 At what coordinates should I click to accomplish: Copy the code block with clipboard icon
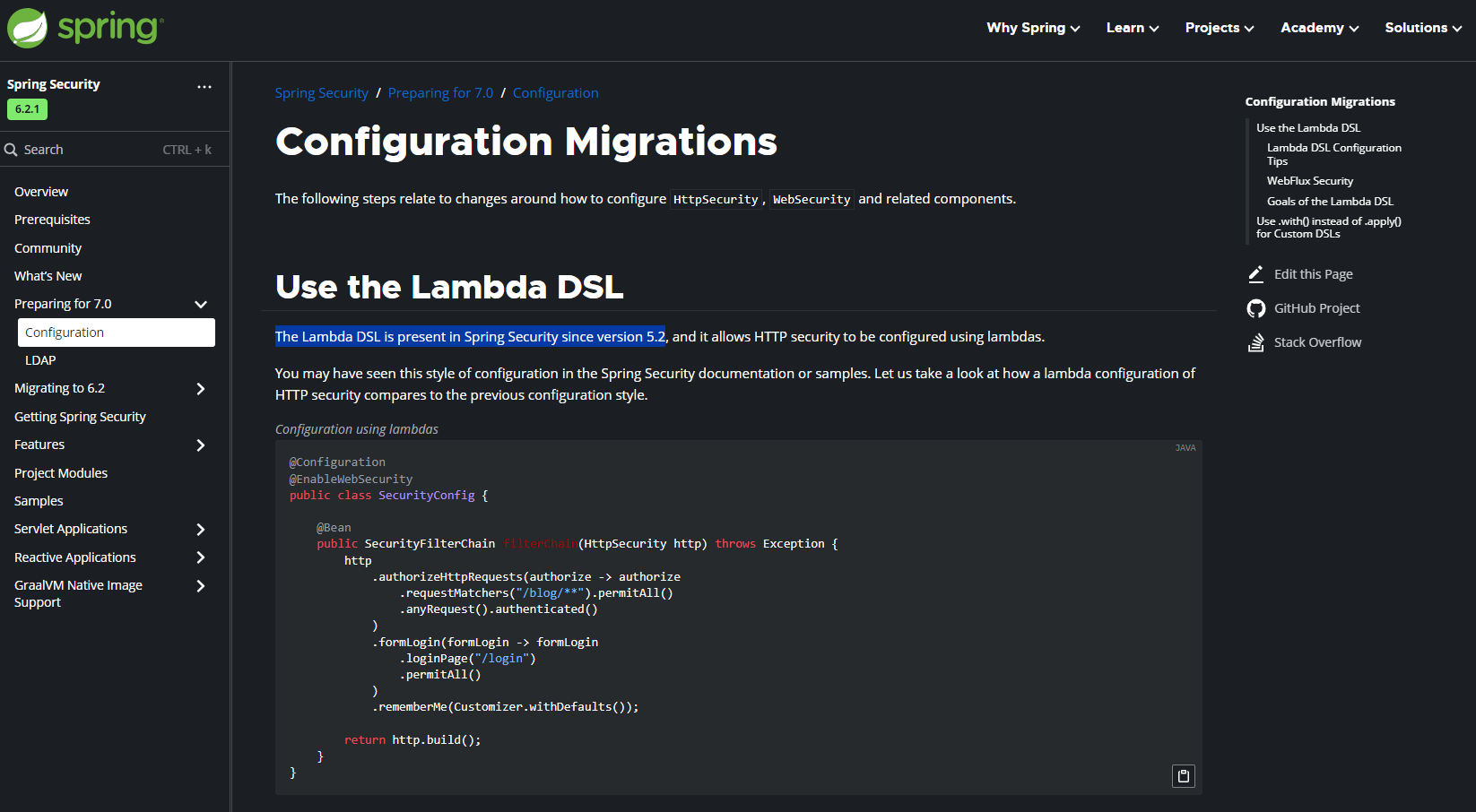click(1184, 776)
